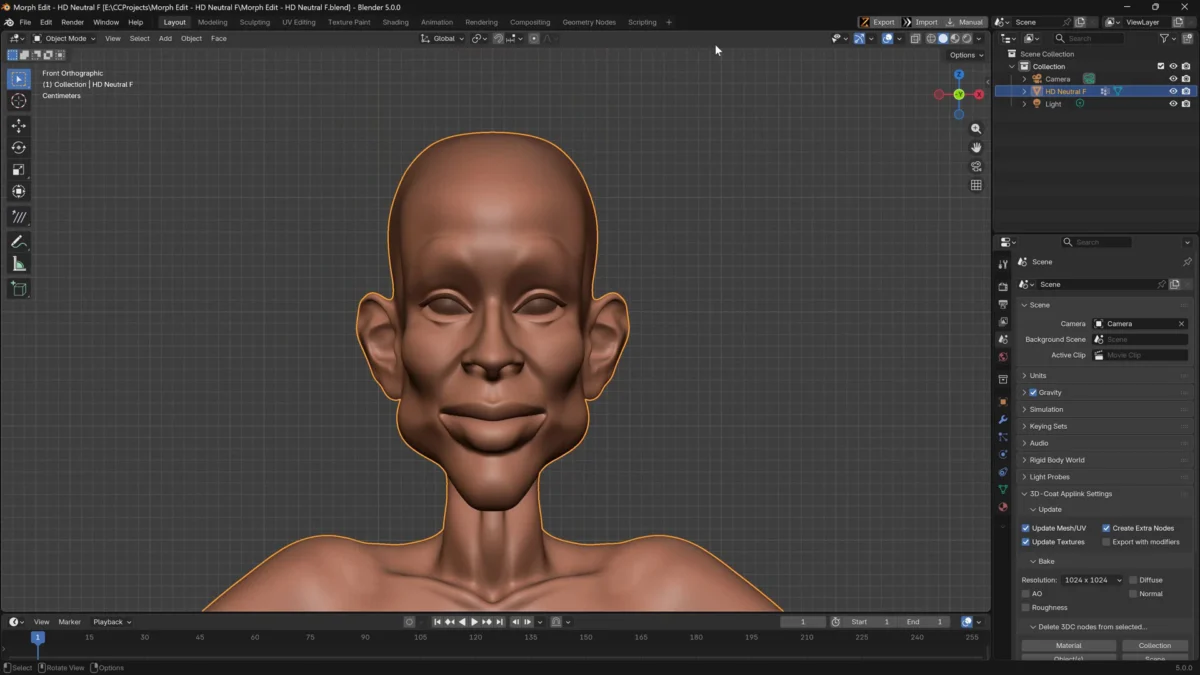Open the Output properties tab
Image resolution: width=1200 pixels, height=675 pixels.
(1003, 304)
